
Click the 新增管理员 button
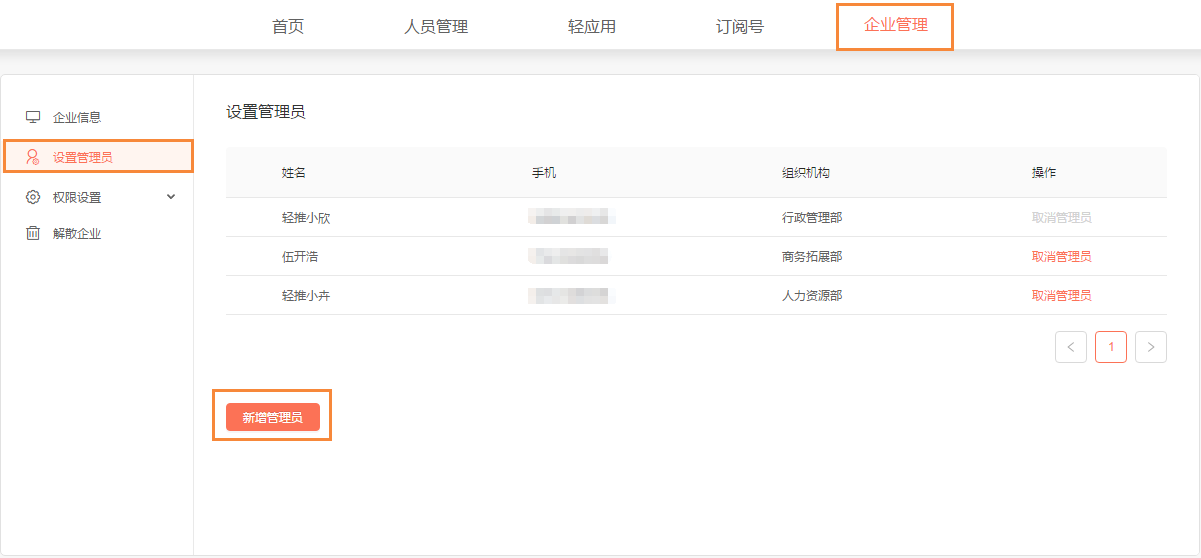click(272, 417)
